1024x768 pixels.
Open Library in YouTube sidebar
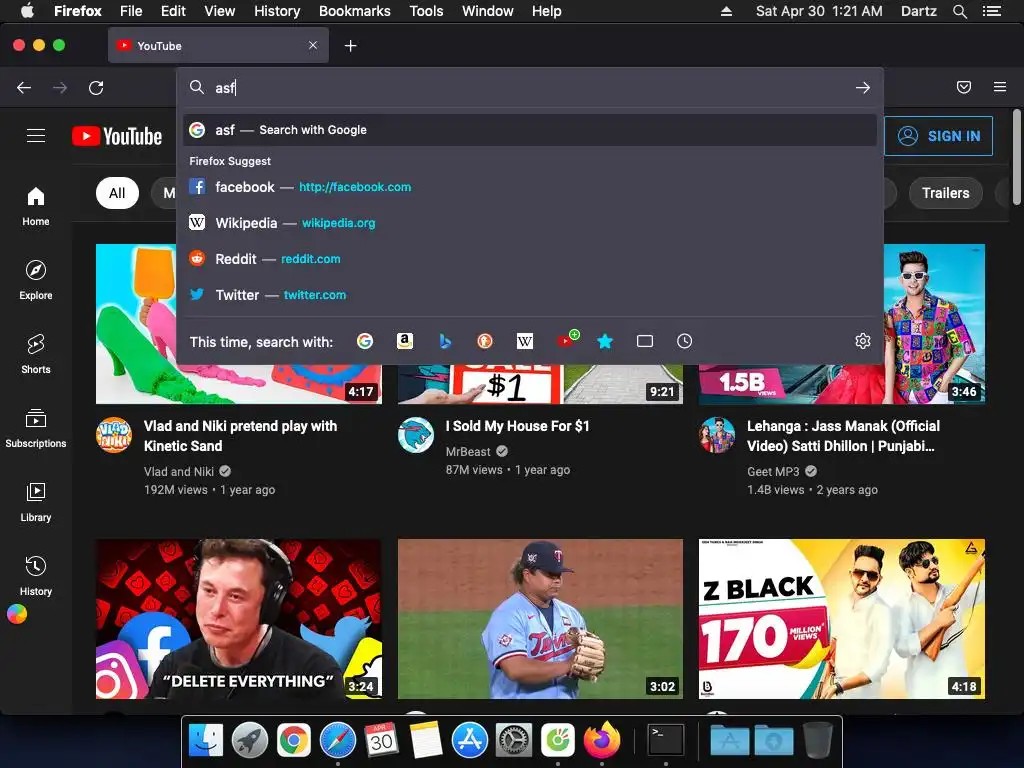[x=36, y=502]
